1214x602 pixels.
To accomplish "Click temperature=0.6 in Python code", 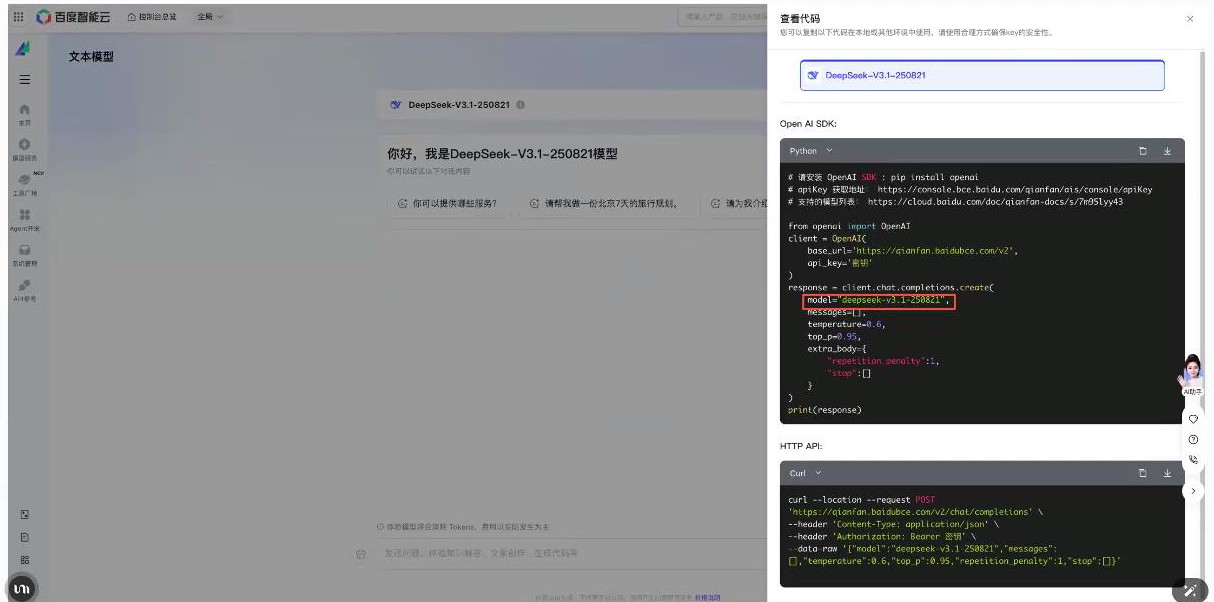I will [x=846, y=324].
